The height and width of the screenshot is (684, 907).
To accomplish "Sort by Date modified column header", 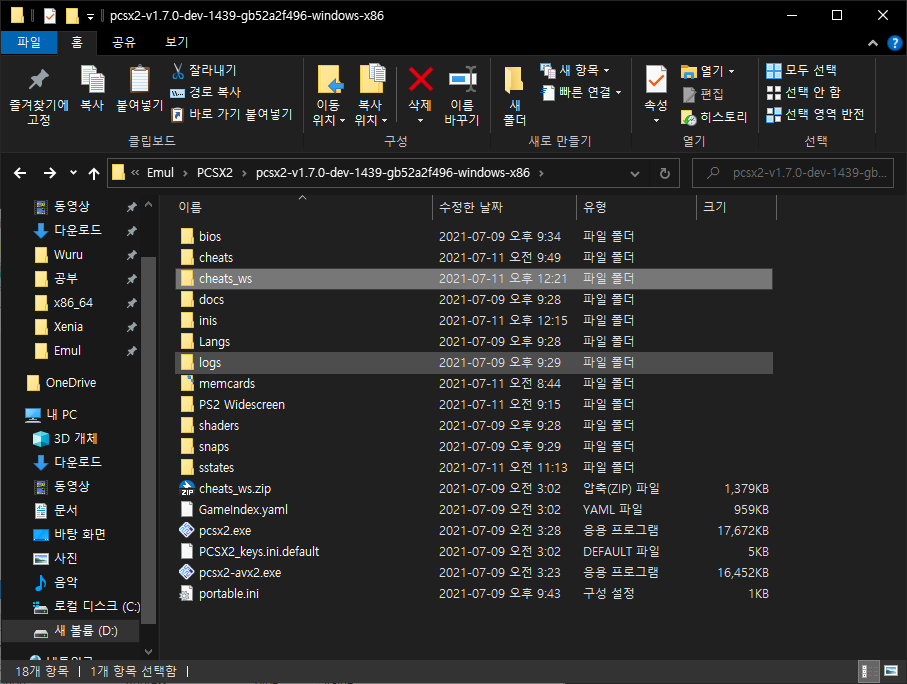I will click(504, 207).
